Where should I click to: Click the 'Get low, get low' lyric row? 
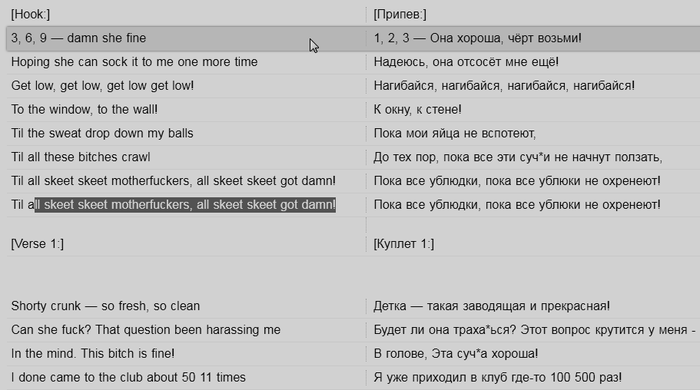pos(103,85)
